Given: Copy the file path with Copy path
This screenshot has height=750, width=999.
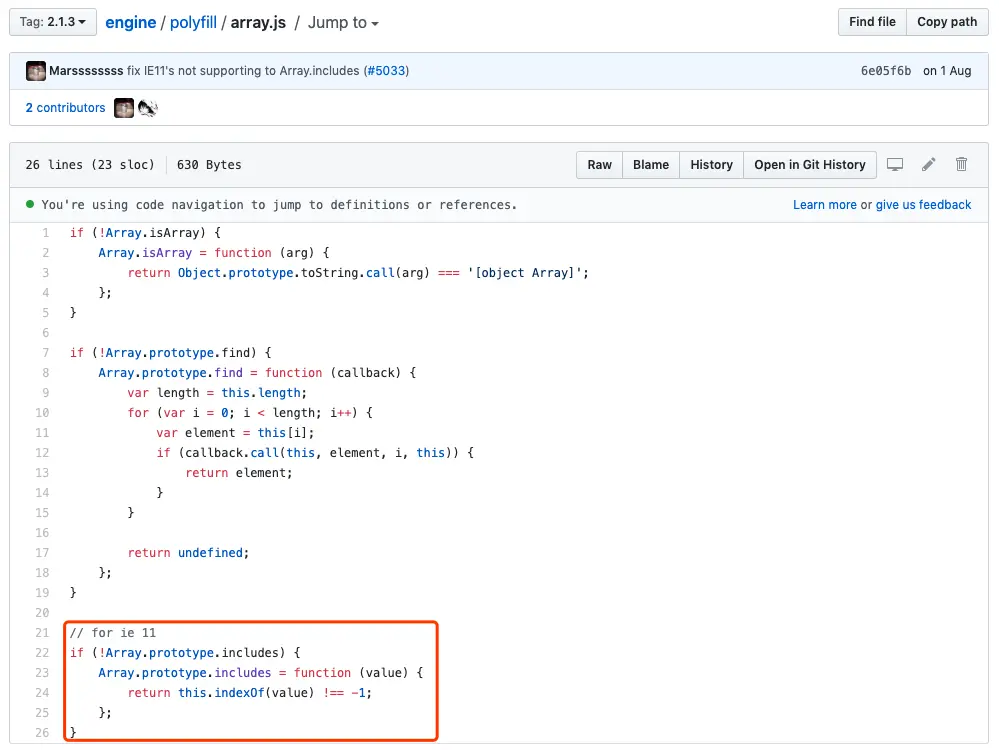Looking at the screenshot, I should [x=946, y=21].
